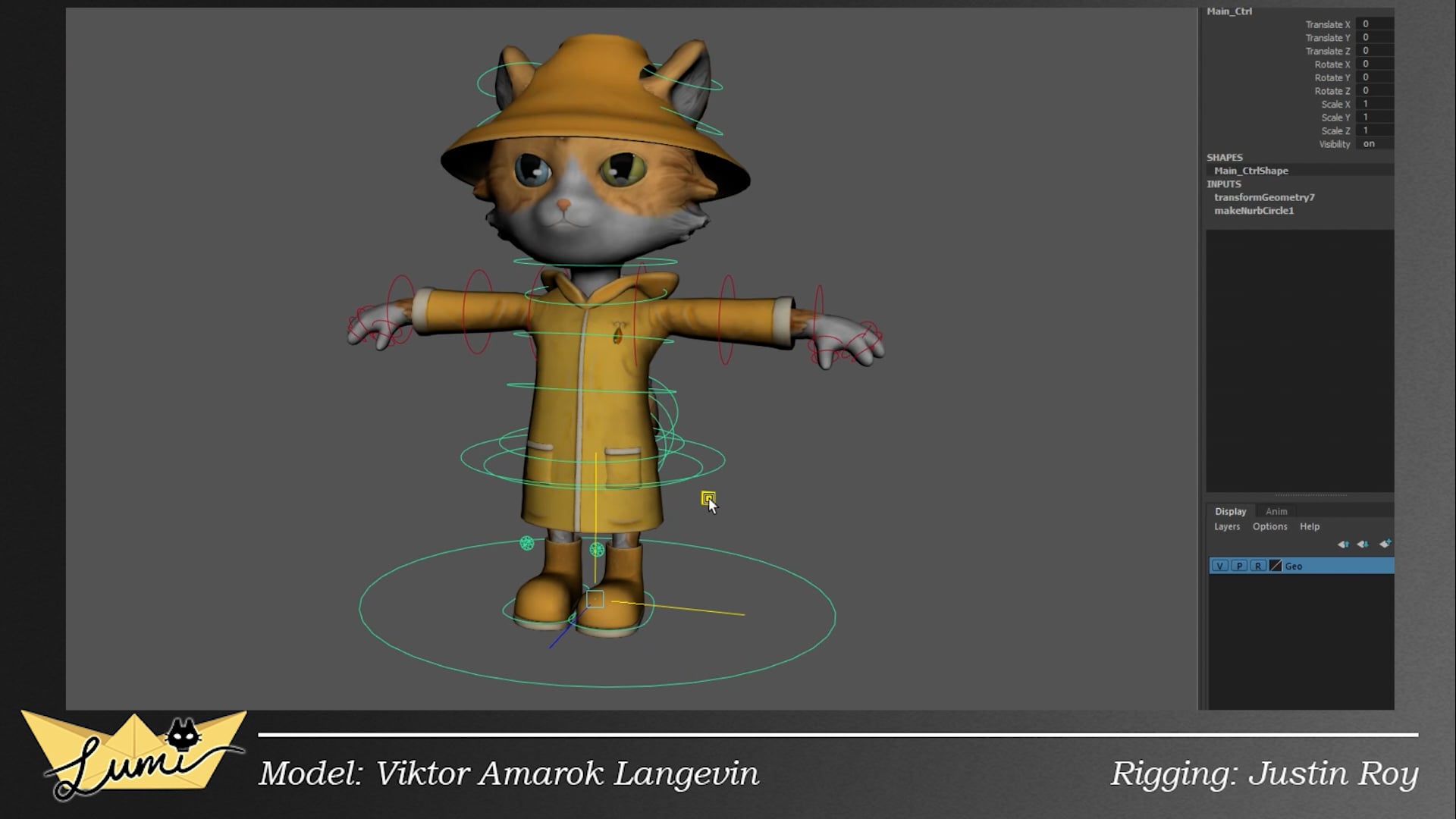Select makeNurbCircle1 input node
The width and height of the screenshot is (1456, 819).
1254,211
